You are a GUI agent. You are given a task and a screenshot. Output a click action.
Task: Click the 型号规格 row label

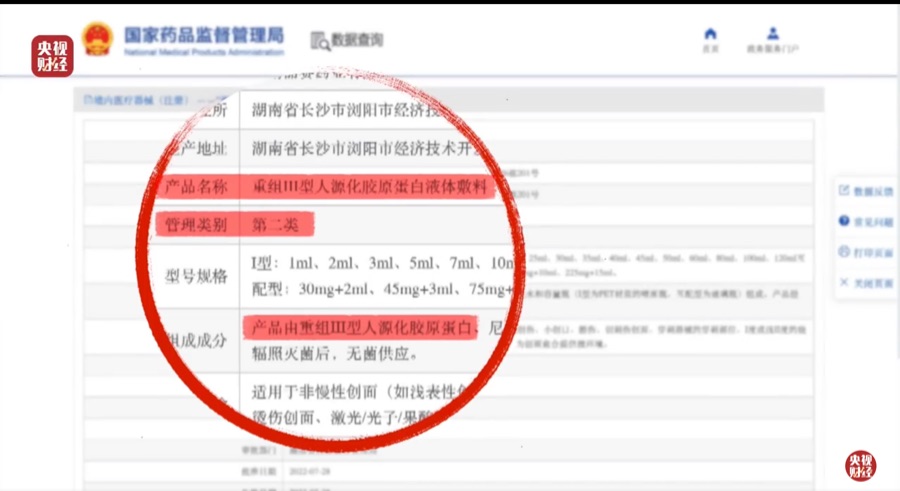point(196,277)
